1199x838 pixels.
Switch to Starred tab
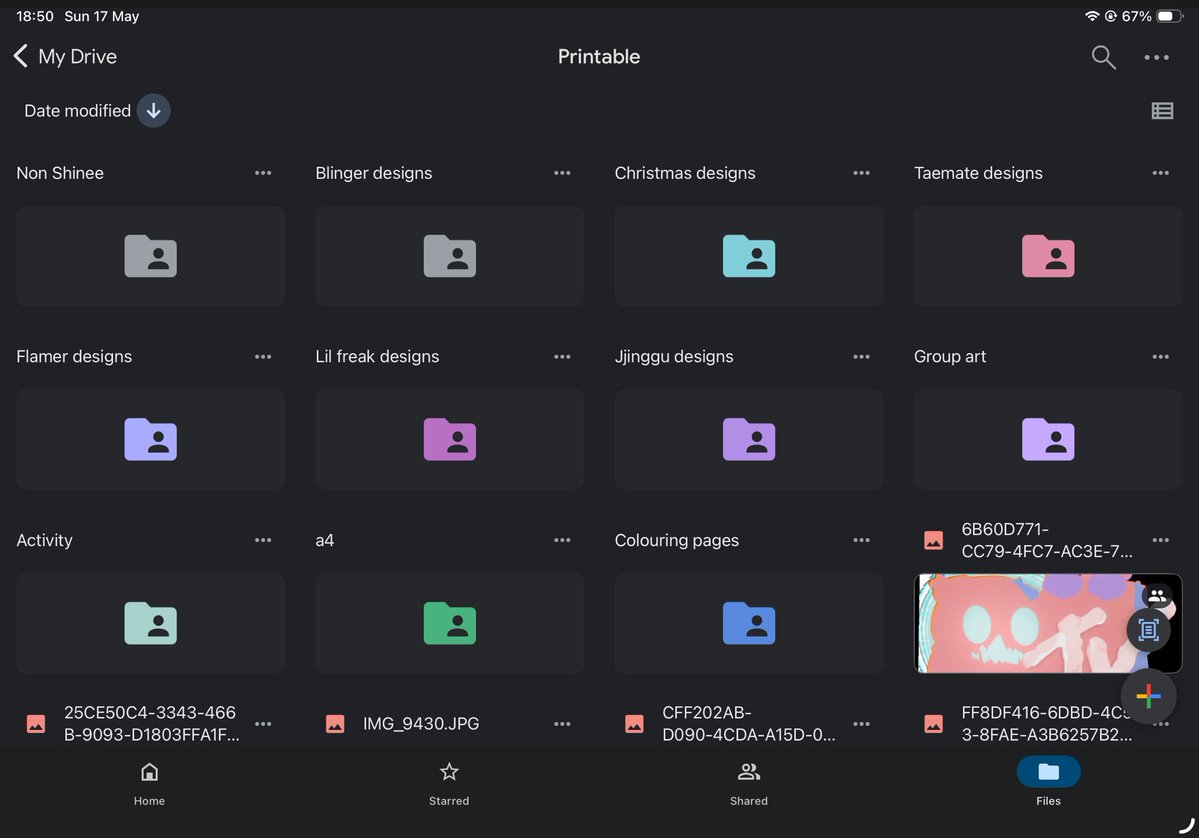pos(449,784)
